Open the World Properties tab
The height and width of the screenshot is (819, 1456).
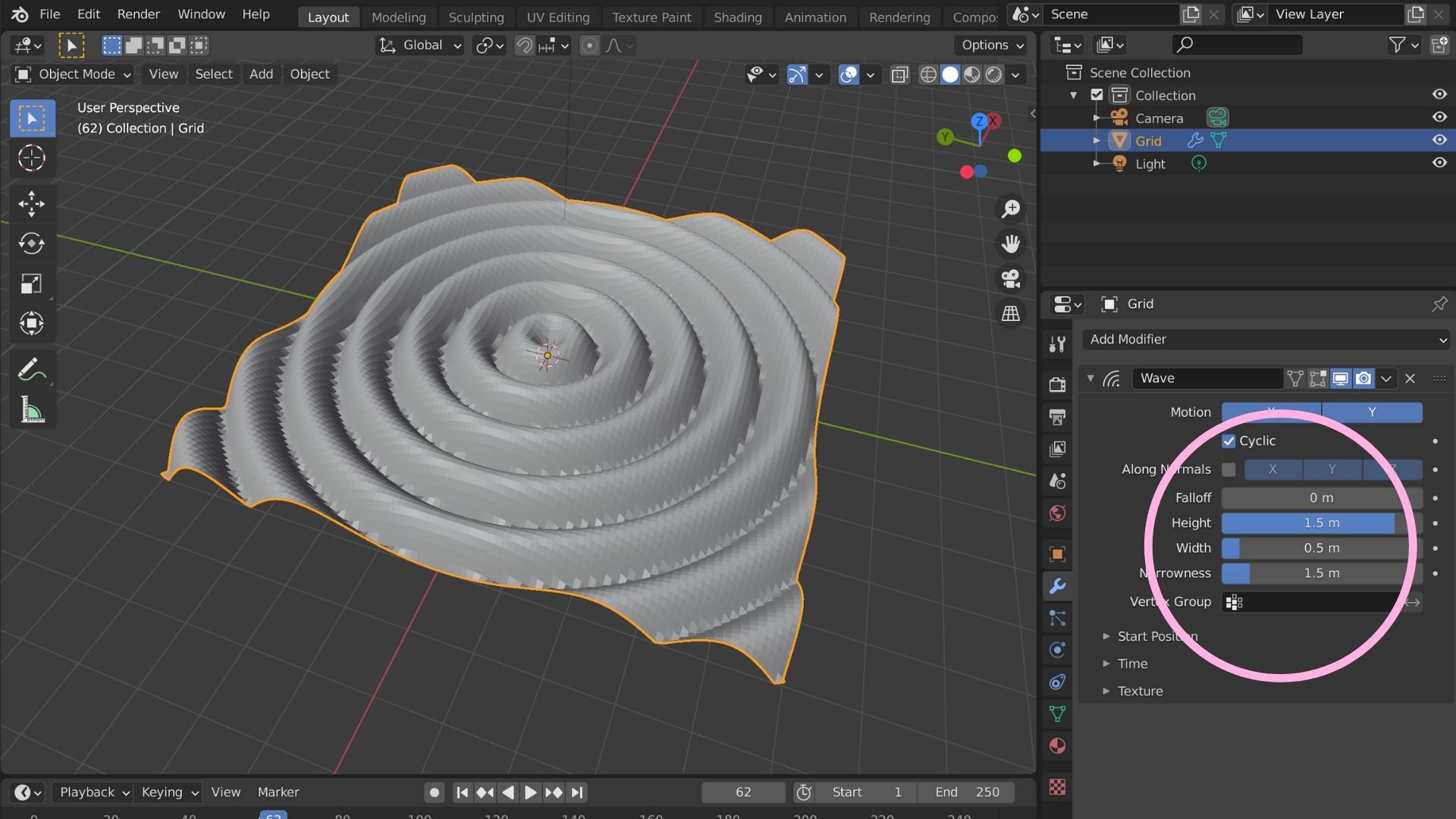point(1057,513)
